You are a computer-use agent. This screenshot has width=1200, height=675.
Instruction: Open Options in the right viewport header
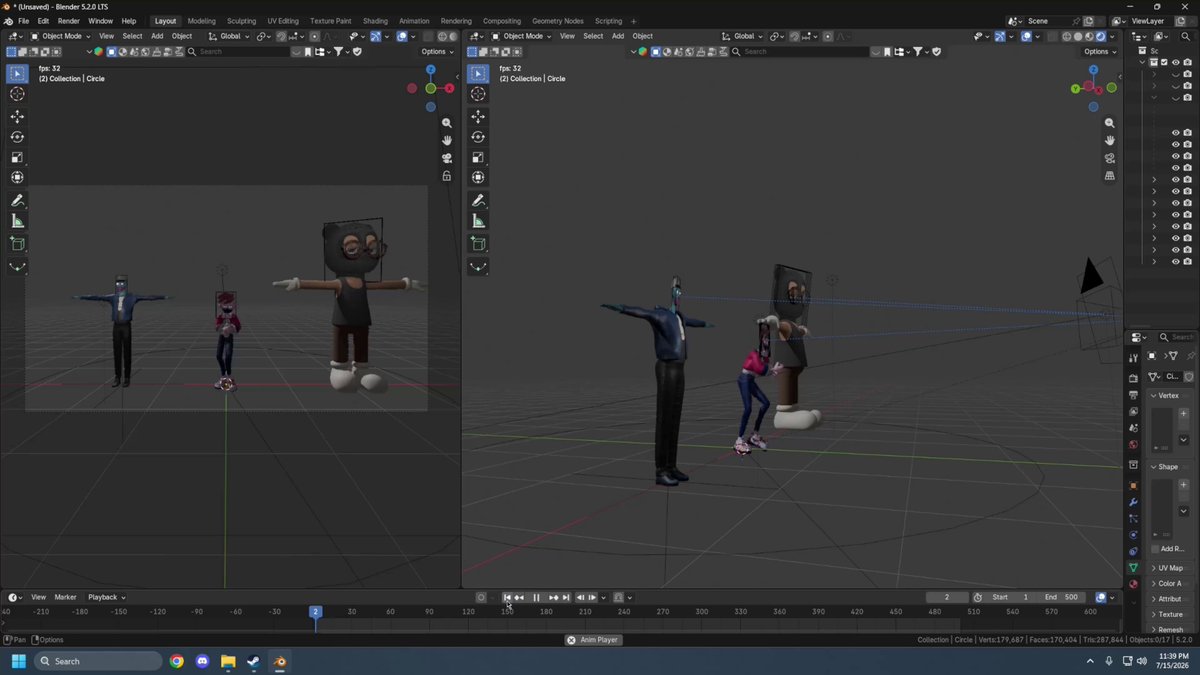point(1100,52)
